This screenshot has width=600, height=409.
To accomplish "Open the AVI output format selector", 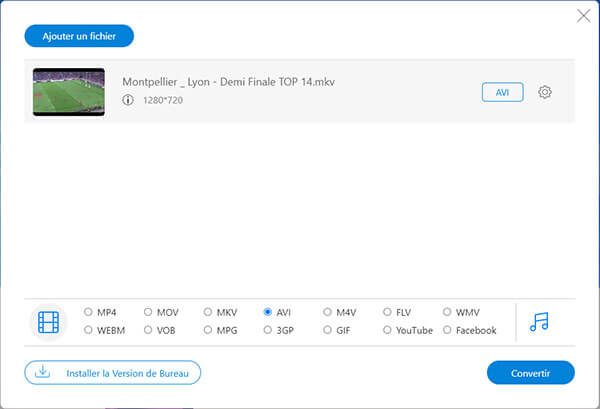I will 502,92.
